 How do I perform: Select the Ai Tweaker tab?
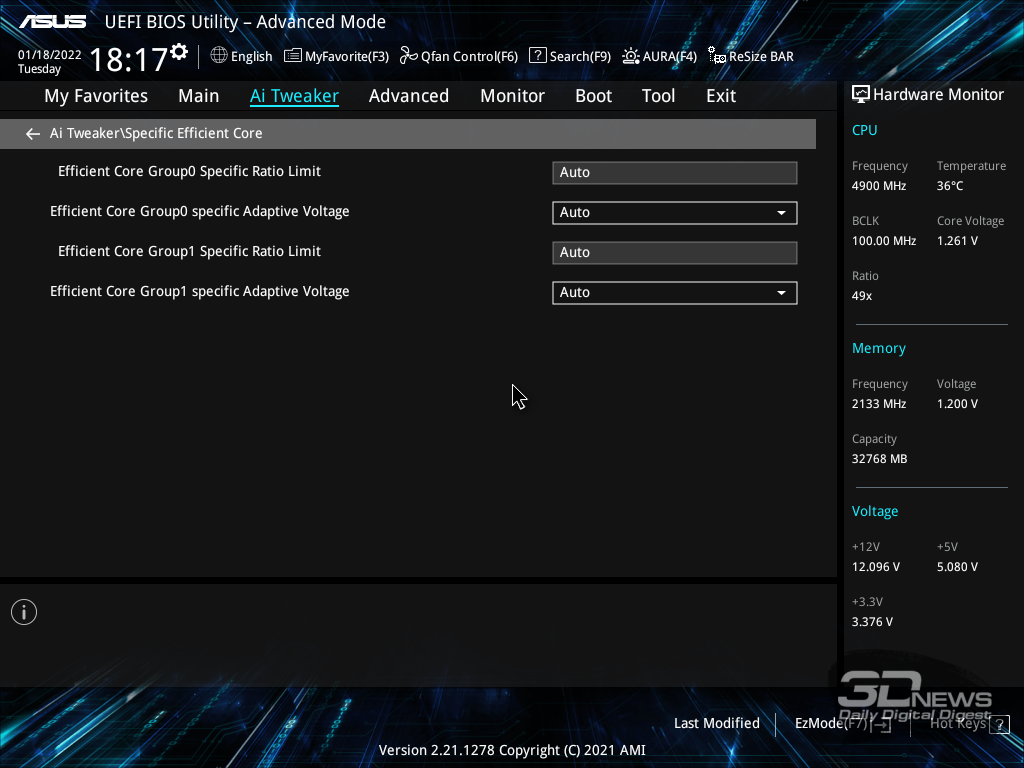click(x=294, y=96)
